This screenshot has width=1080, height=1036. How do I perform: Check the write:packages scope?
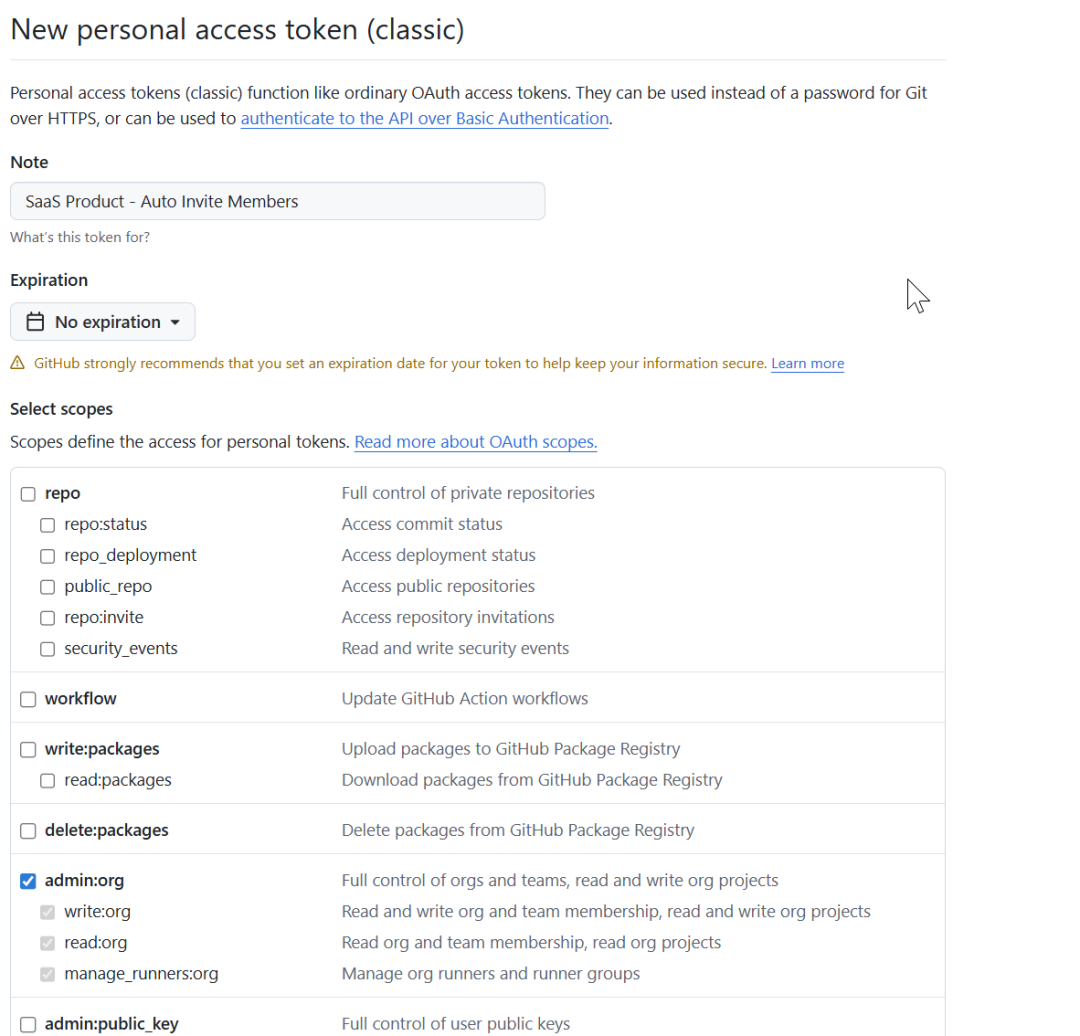(x=27, y=748)
